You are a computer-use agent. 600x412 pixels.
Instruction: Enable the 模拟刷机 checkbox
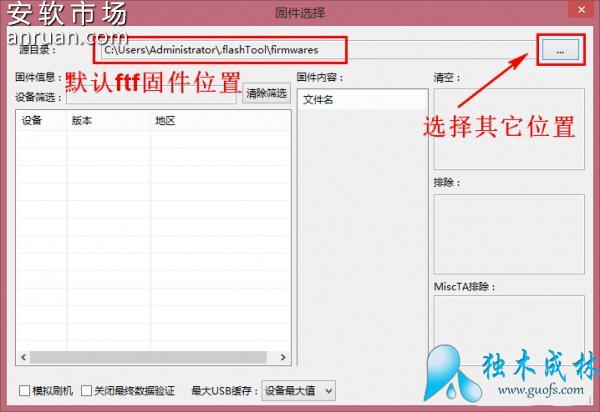[x=25, y=390]
